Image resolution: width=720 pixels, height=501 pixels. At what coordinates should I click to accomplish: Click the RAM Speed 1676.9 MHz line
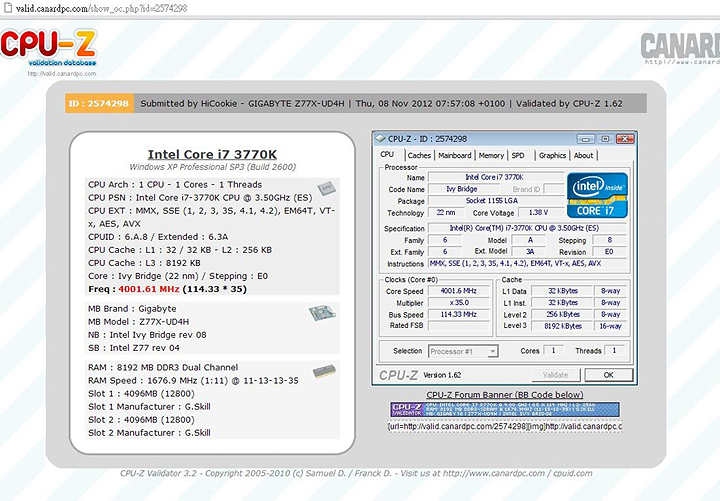click(x=193, y=380)
